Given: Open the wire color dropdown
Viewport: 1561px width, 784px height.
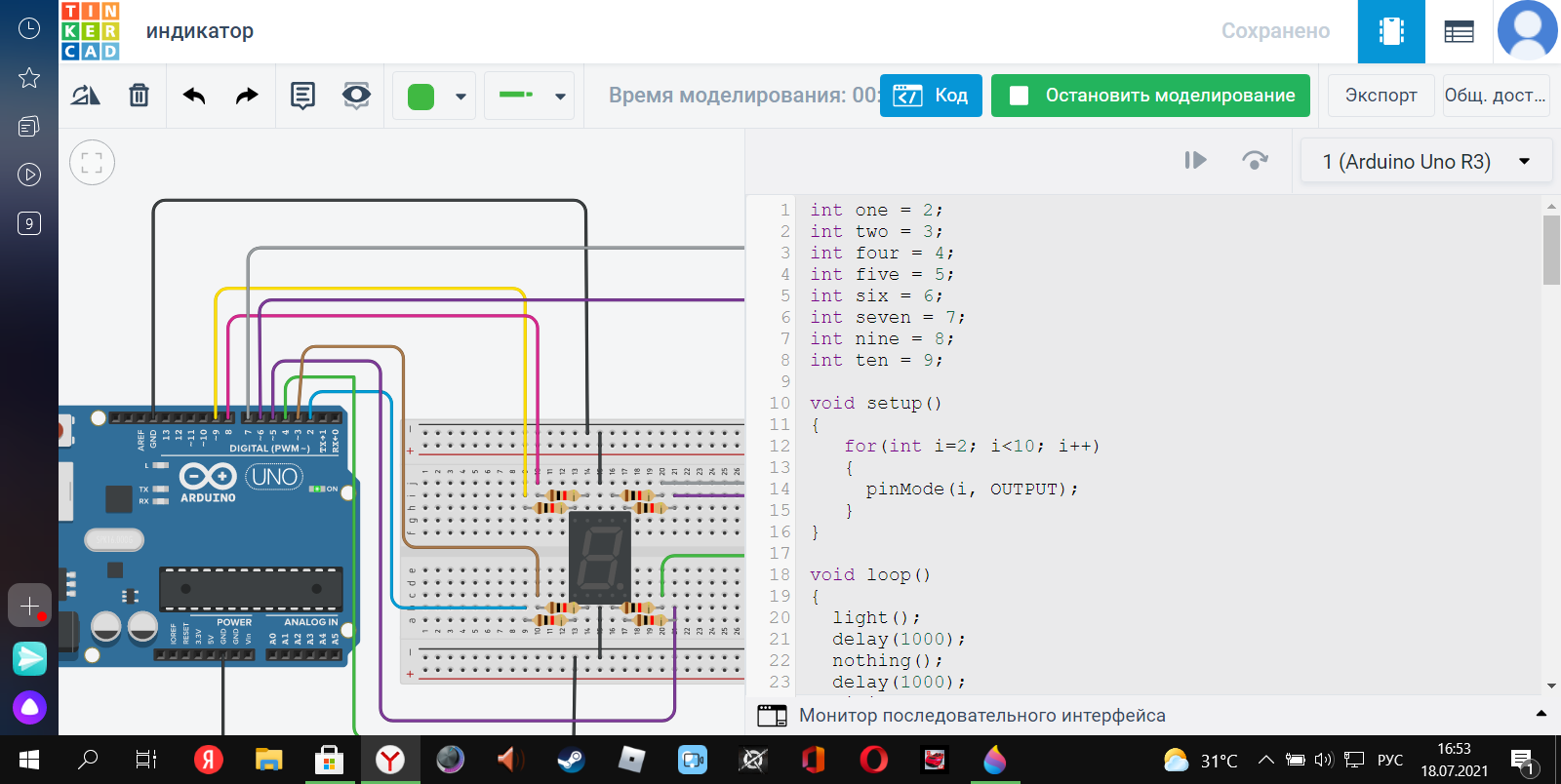Looking at the screenshot, I should click(x=460, y=97).
